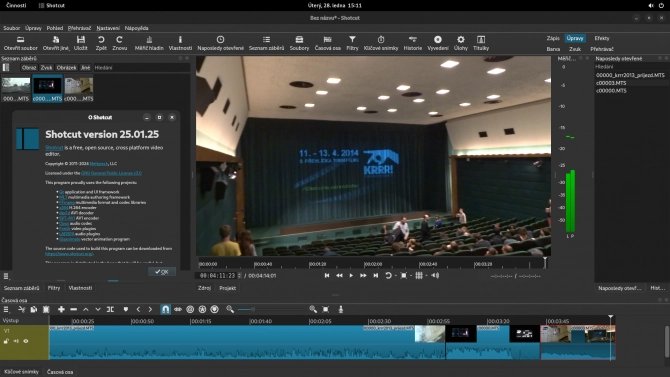Viewport: 670px width, 377px height.
Task: Click the playlist view mode icon
Action: (x=6, y=68)
